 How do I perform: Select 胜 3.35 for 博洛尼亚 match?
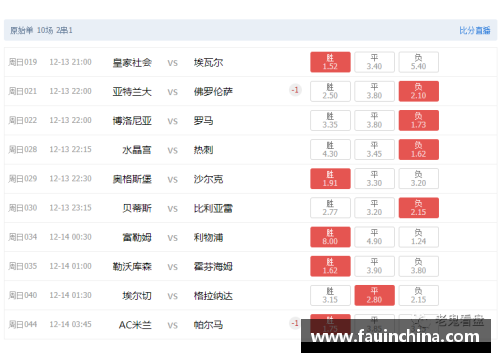330,120
